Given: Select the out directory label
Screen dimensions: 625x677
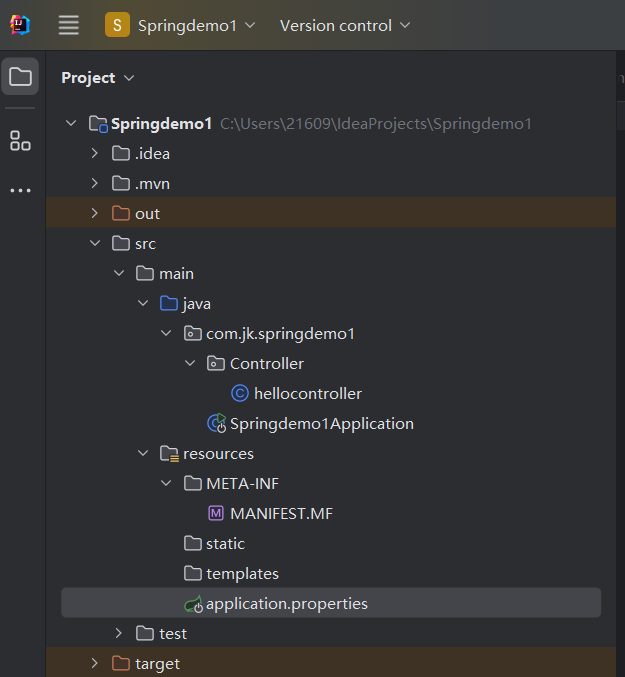Looking at the screenshot, I should [148, 214].
